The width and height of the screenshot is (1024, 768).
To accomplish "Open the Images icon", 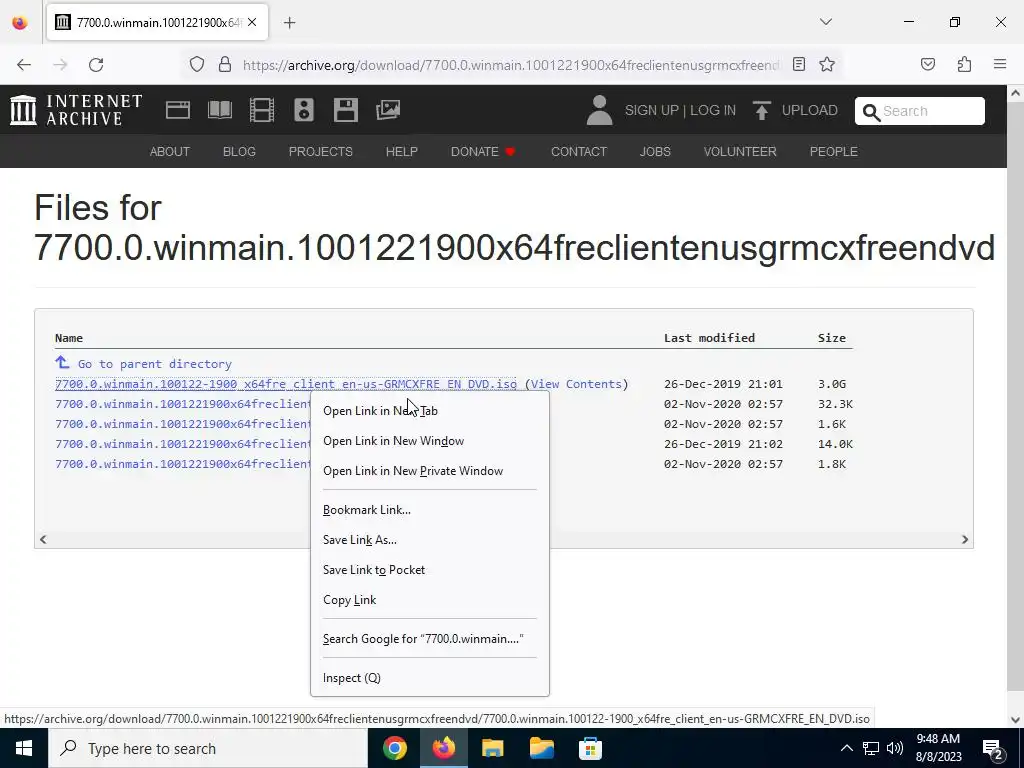I will 388,110.
